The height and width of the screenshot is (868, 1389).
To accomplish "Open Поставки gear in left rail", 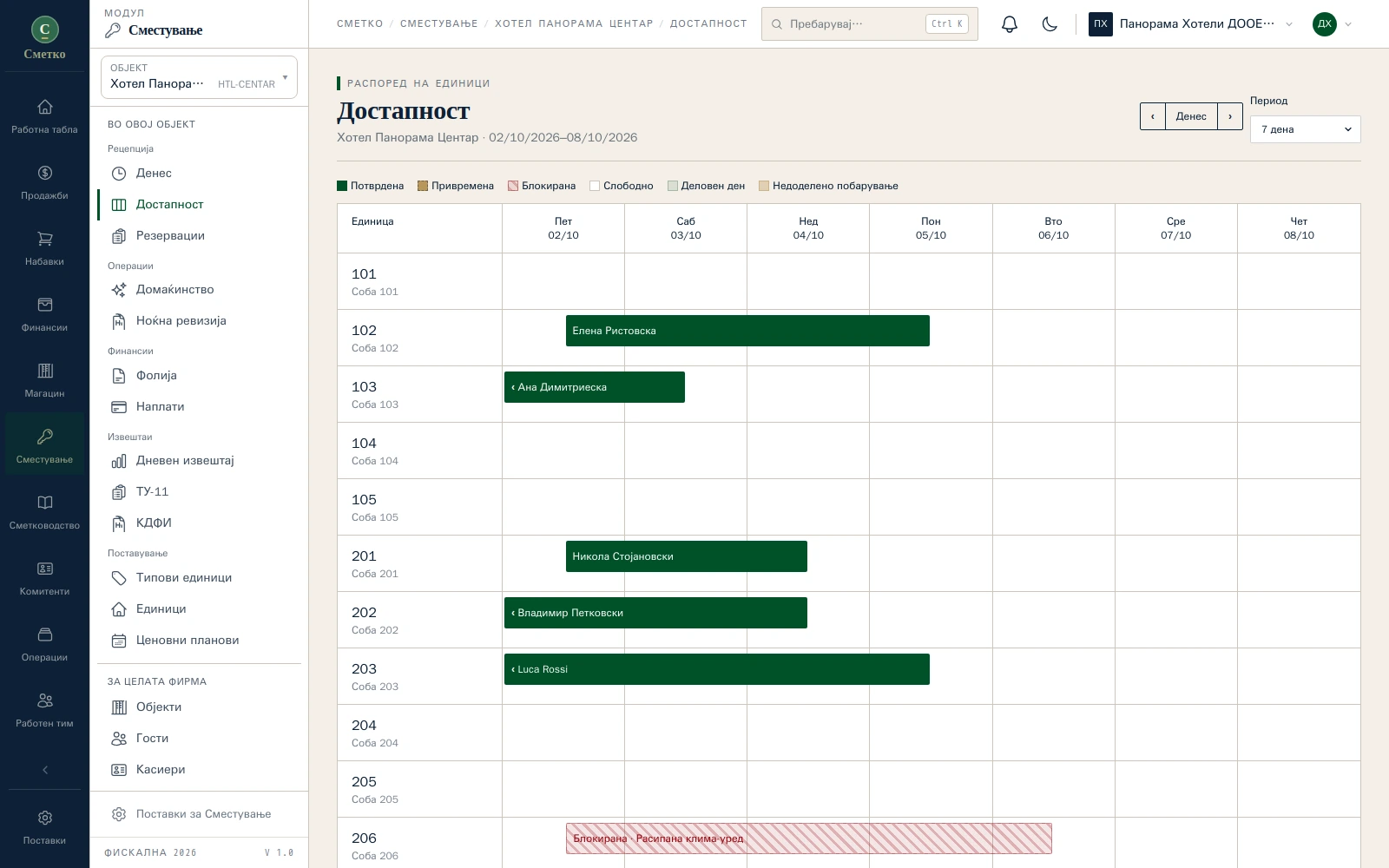I will pos(44,827).
